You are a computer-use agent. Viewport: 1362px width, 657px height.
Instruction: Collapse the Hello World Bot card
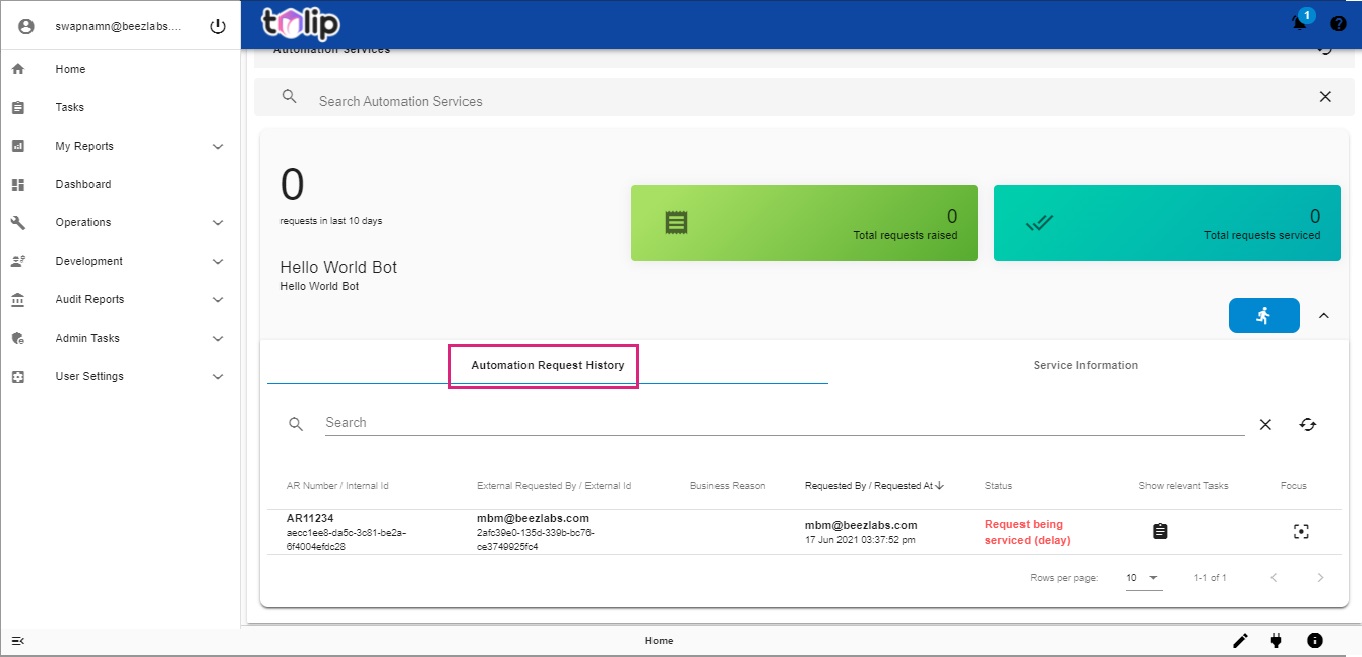pyautogui.click(x=1324, y=315)
